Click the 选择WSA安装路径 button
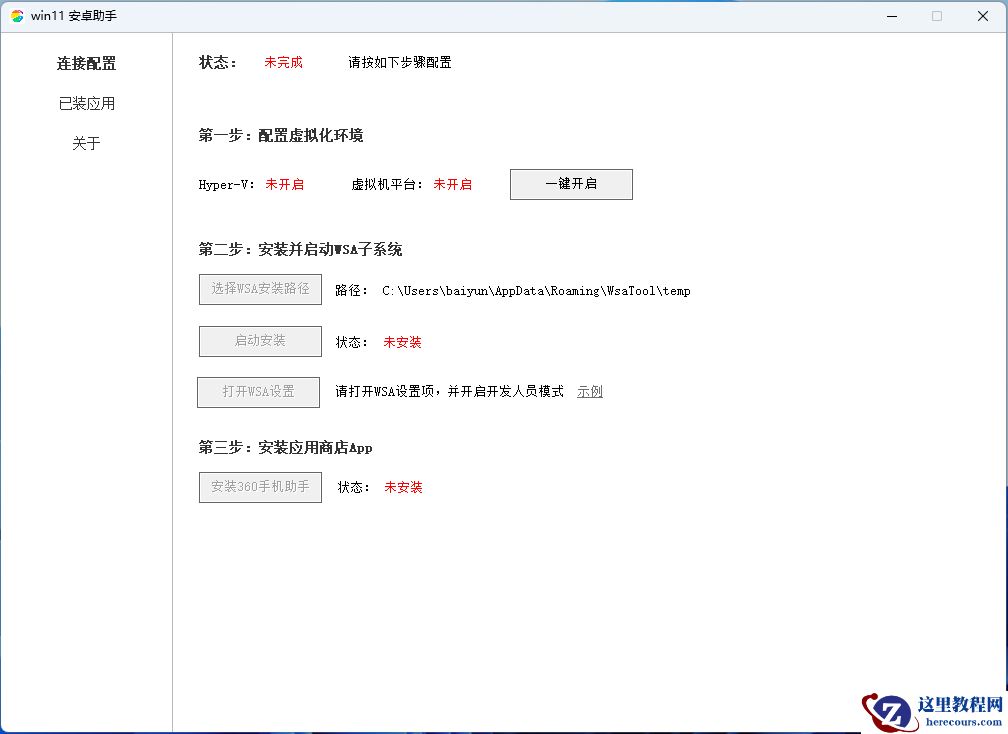The width and height of the screenshot is (1008, 734). click(260, 289)
